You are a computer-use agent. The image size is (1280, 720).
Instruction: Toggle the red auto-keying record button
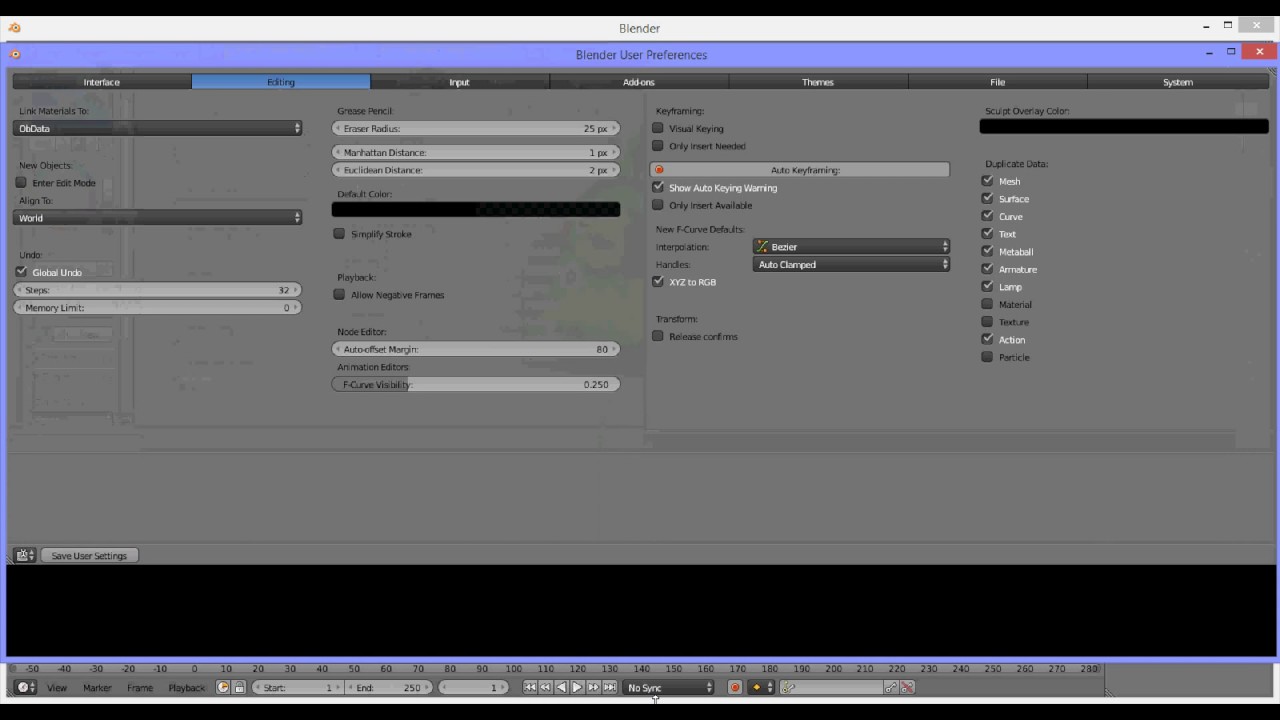coord(735,688)
